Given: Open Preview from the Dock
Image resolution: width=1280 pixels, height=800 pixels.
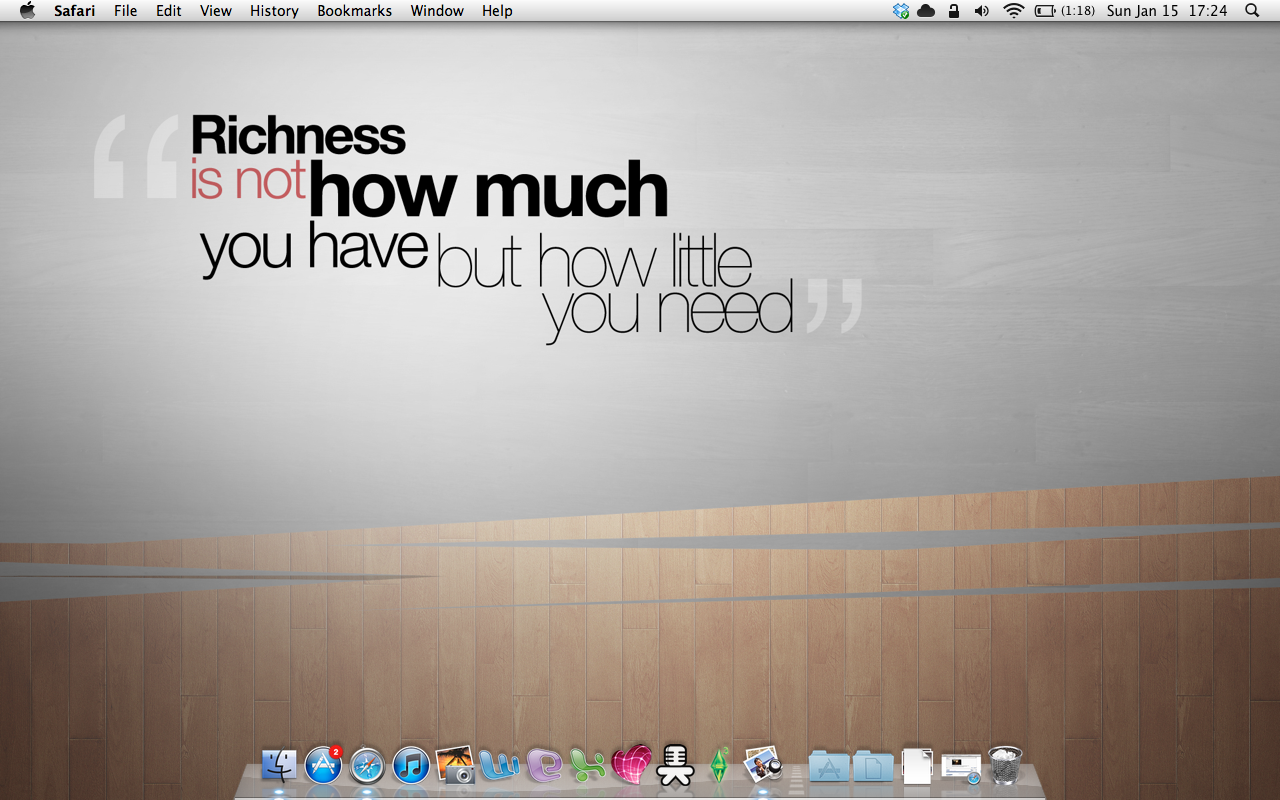Looking at the screenshot, I should [x=762, y=766].
